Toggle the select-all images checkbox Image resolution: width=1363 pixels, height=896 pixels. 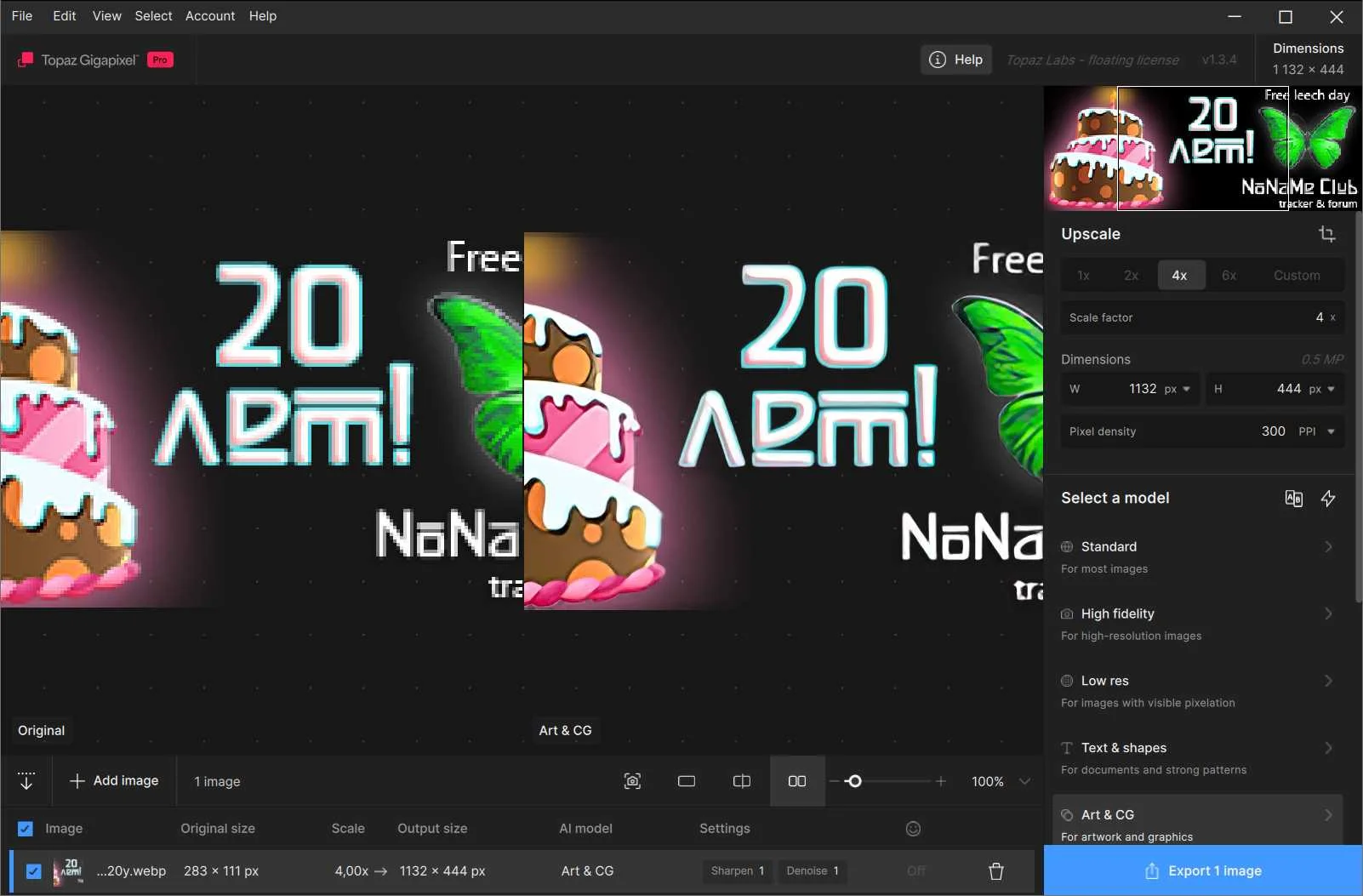26,829
